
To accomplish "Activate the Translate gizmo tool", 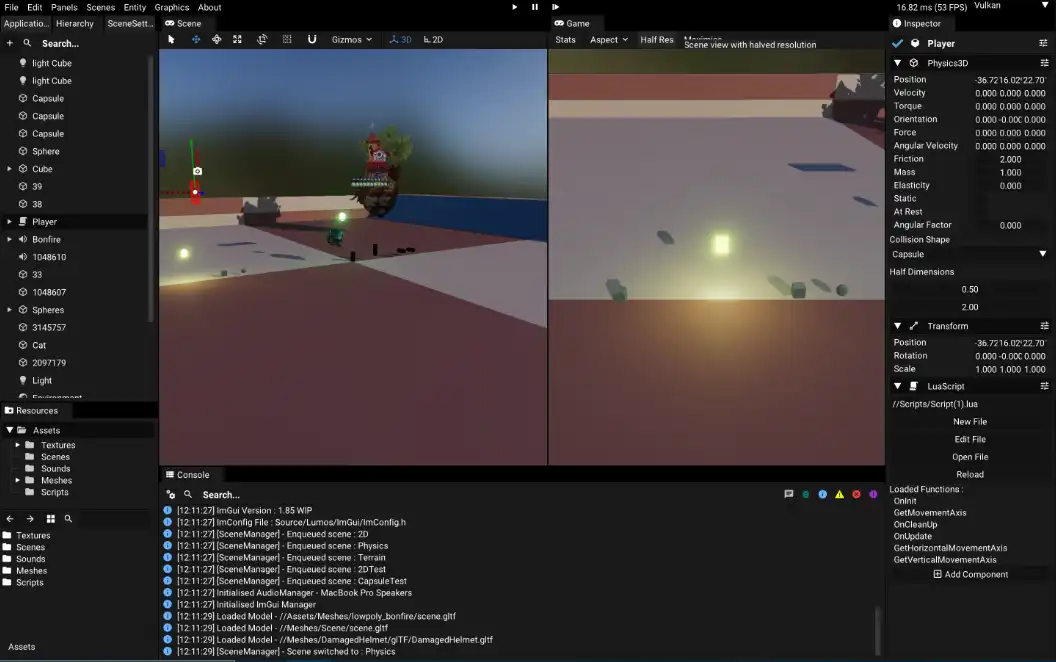I will tap(196, 40).
